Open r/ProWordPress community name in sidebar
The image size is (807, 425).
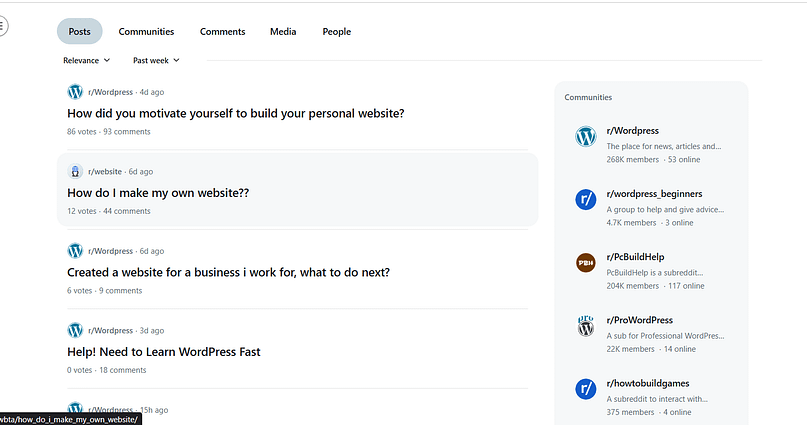pyautogui.click(x=640, y=320)
